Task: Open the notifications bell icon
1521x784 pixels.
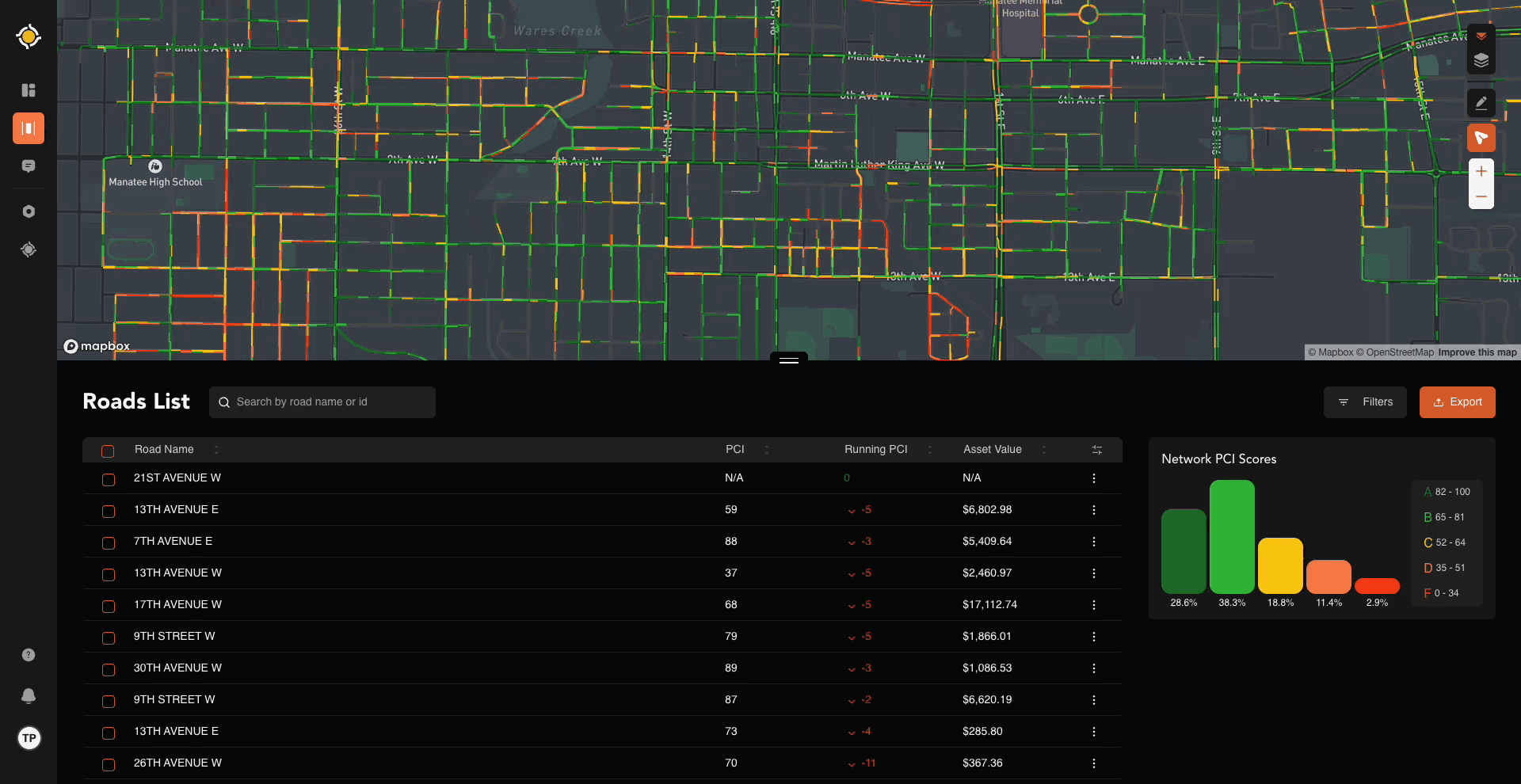Action: click(x=29, y=695)
